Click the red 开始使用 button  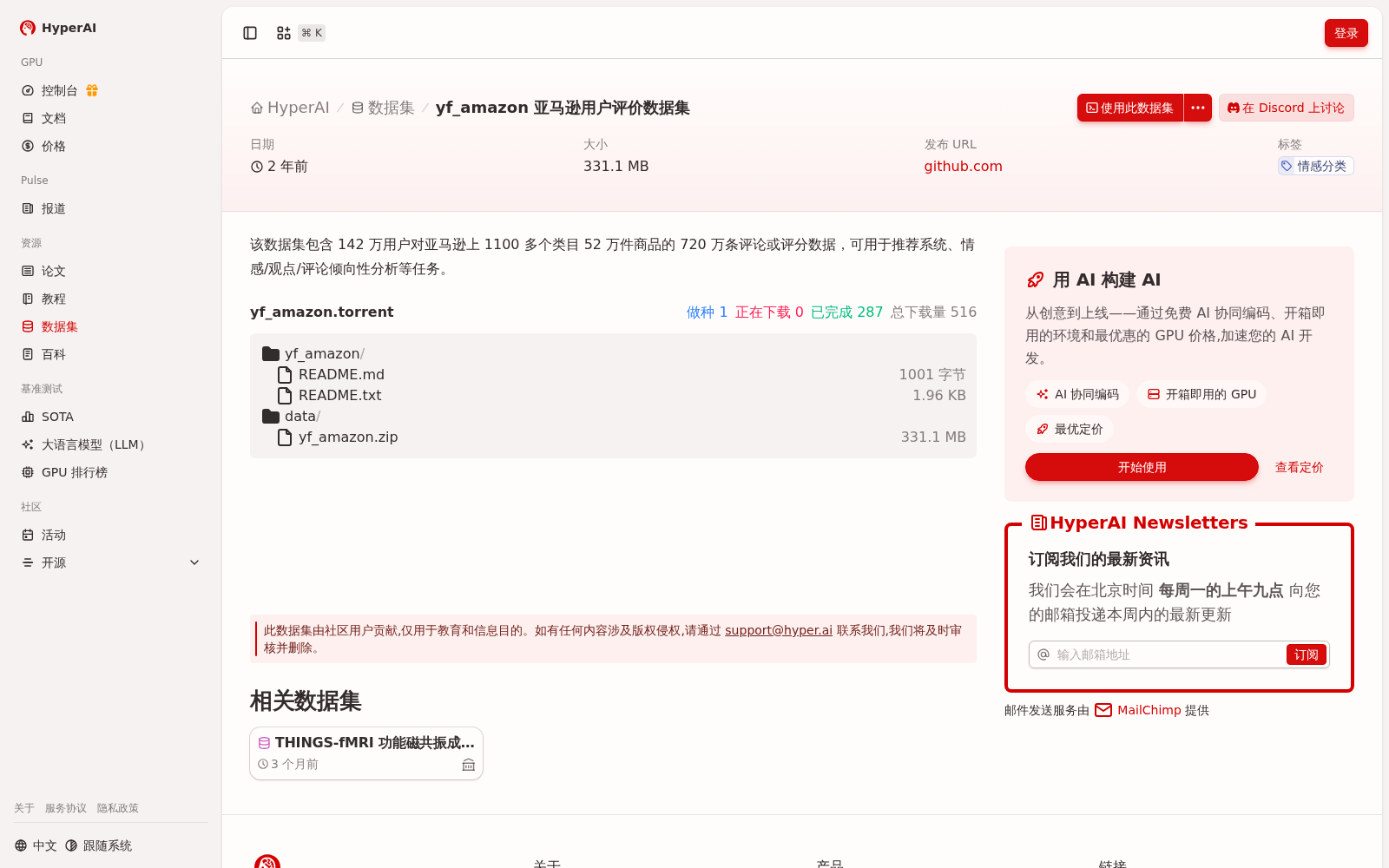pyautogui.click(x=1142, y=467)
